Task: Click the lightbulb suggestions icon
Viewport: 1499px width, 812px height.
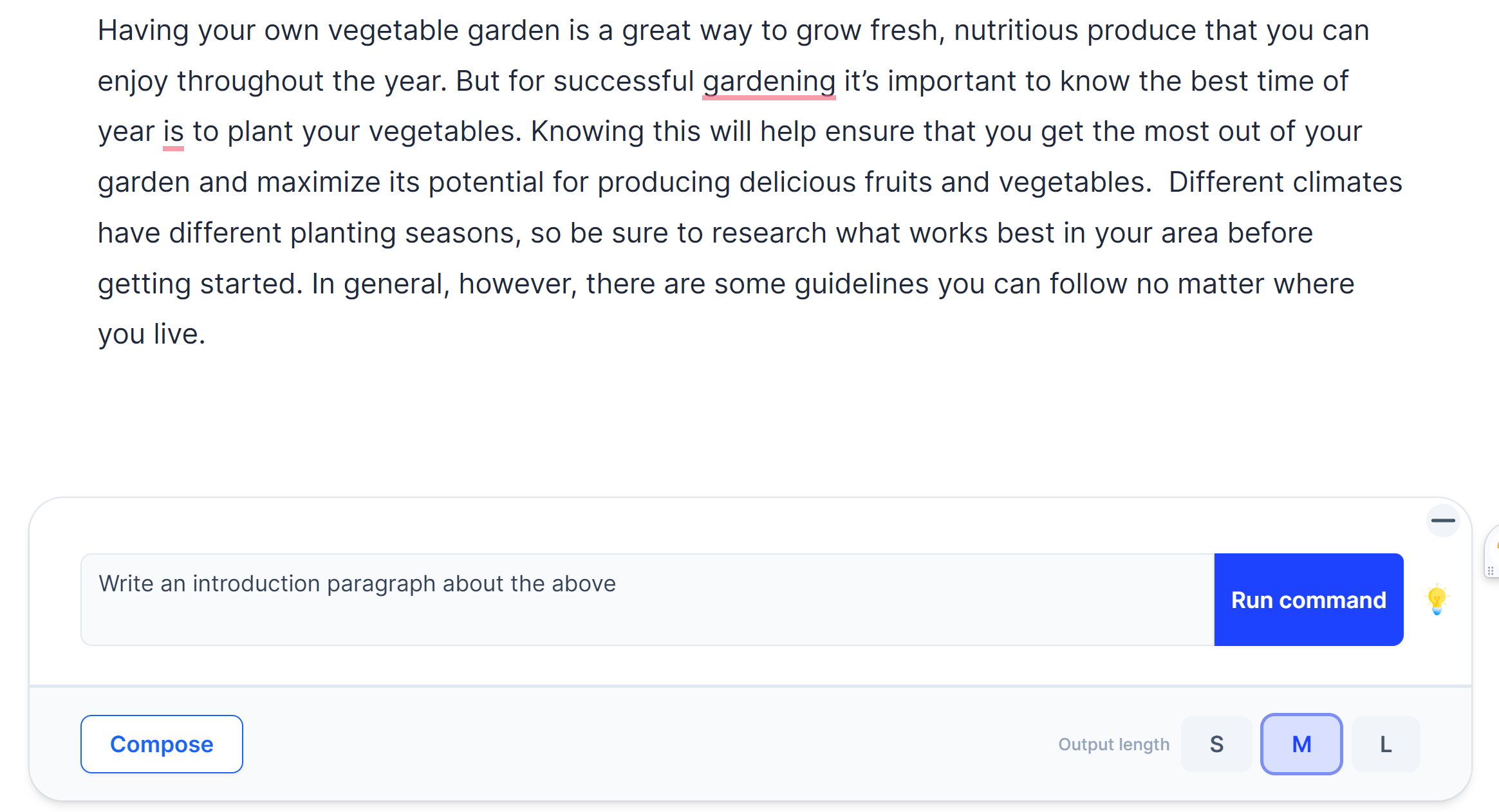Action: point(1436,600)
